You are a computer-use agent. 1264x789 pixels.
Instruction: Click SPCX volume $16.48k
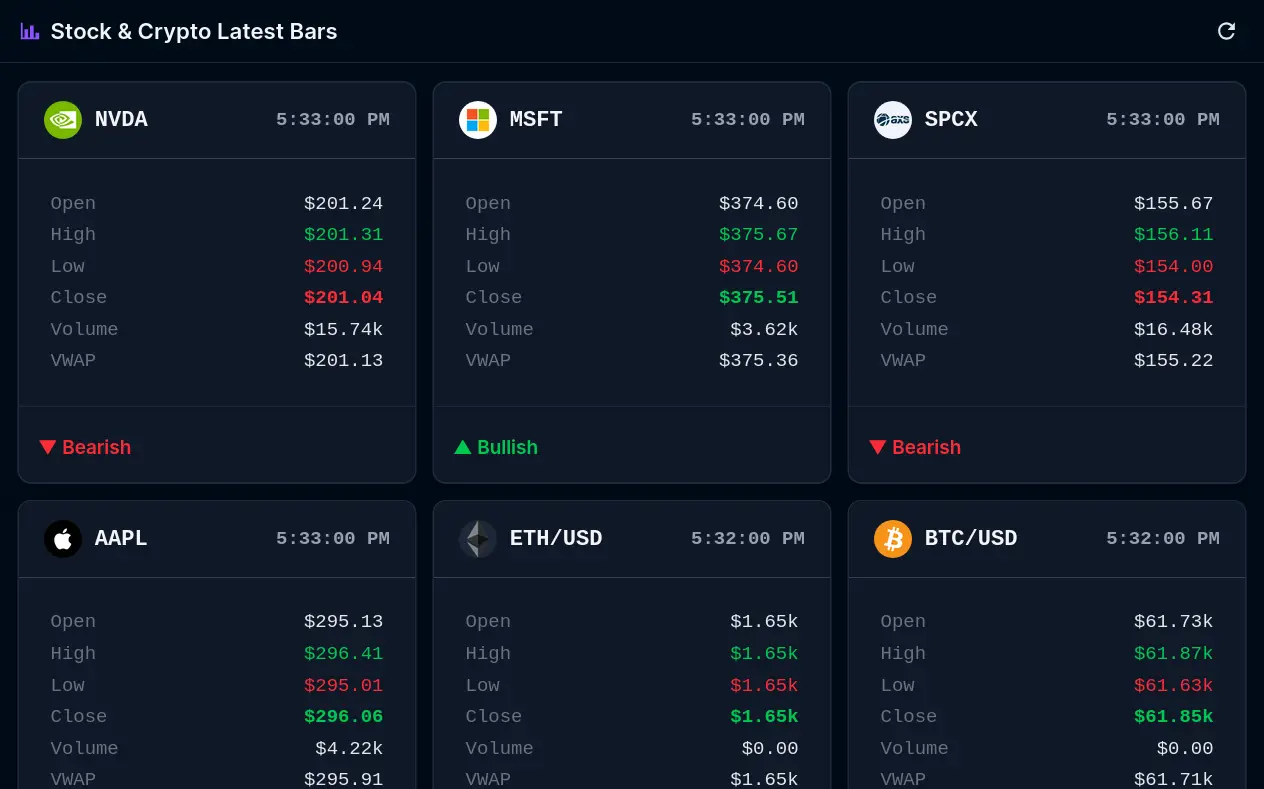point(1174,330)
